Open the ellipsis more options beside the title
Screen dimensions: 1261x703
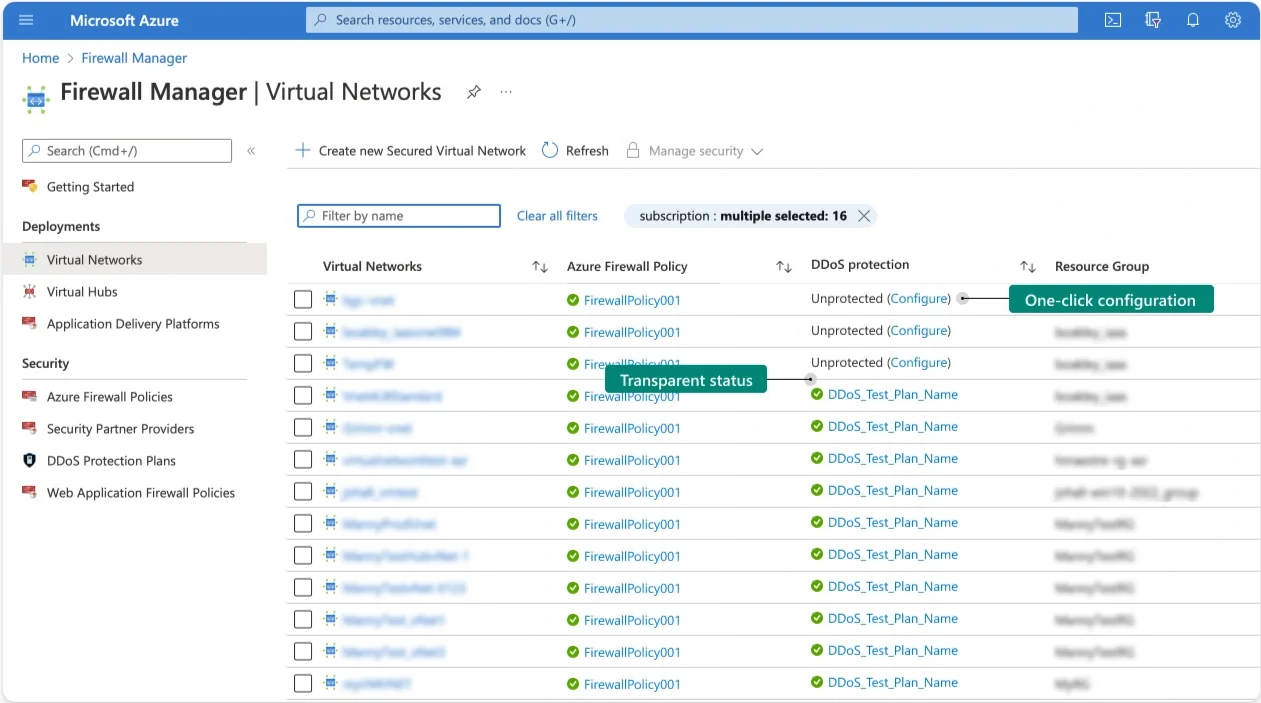(506, 92)
